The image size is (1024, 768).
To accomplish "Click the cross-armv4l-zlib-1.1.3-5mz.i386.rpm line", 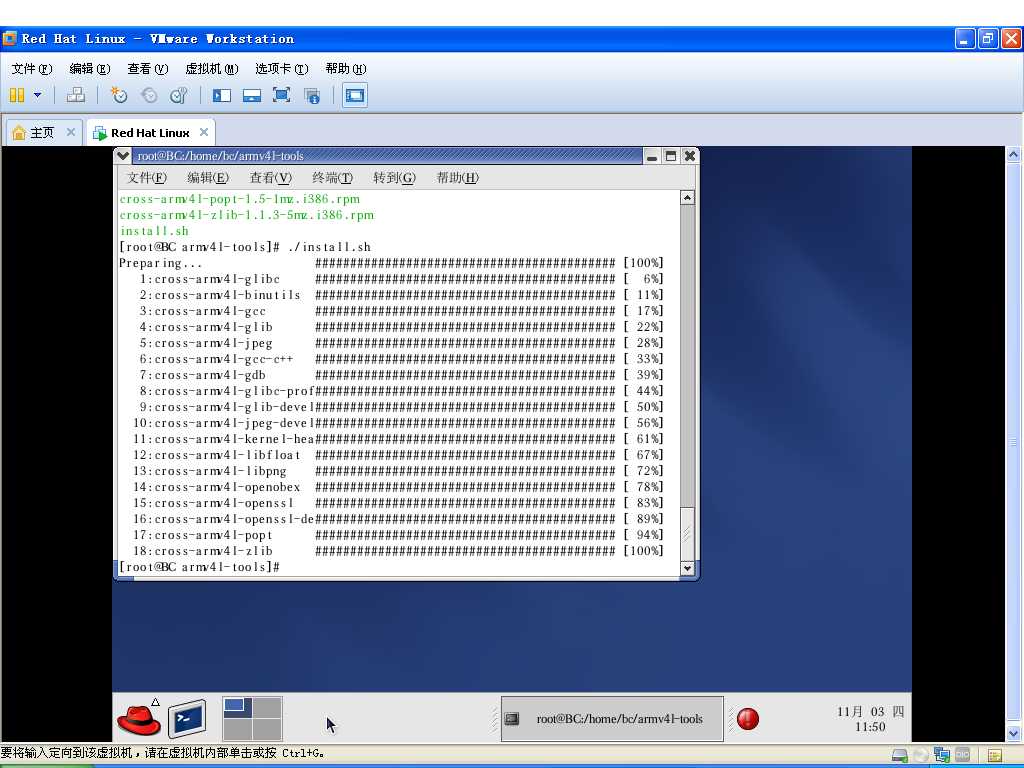I will point(246,215).
